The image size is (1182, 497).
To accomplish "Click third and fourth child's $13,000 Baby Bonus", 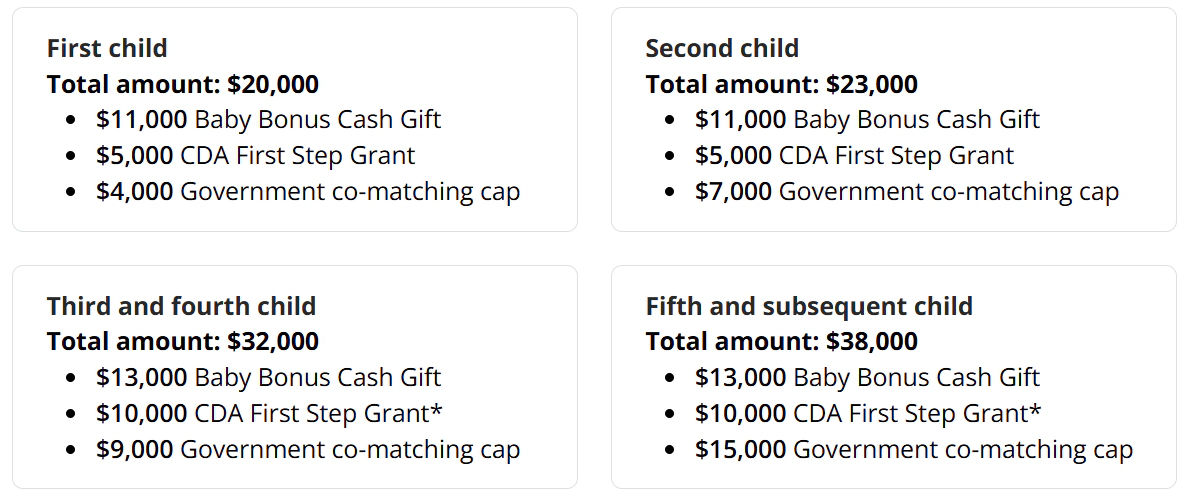I will click(268, 378).
